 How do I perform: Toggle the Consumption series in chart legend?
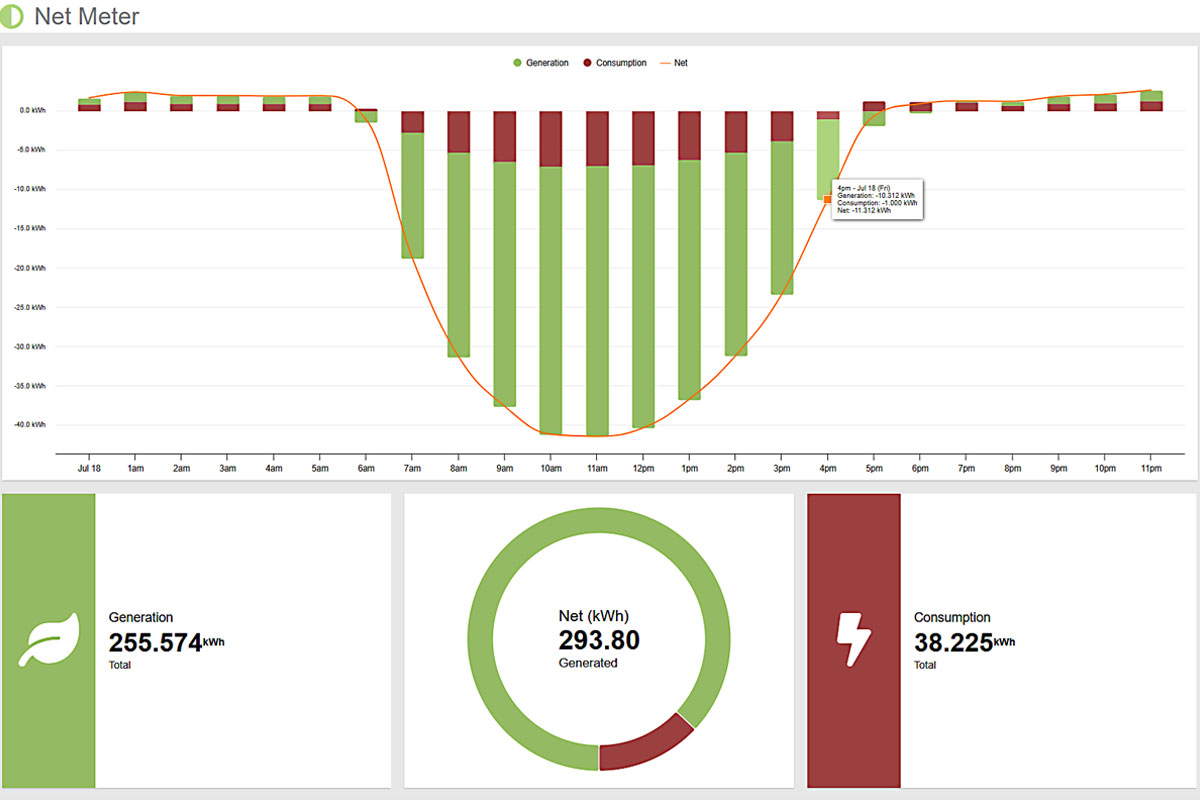click(614, 63)
